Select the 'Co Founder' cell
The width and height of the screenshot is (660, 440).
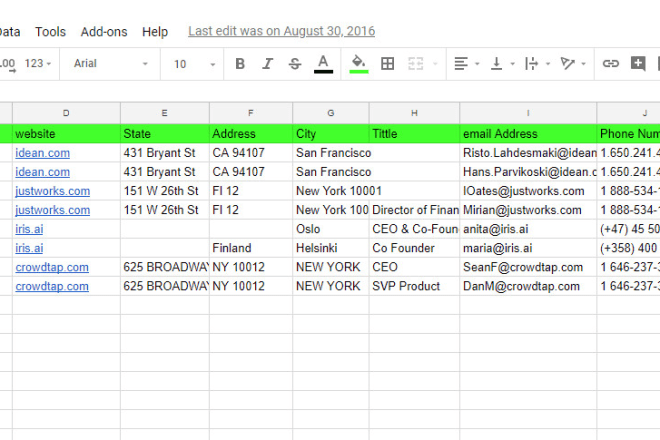coord(415,248)
